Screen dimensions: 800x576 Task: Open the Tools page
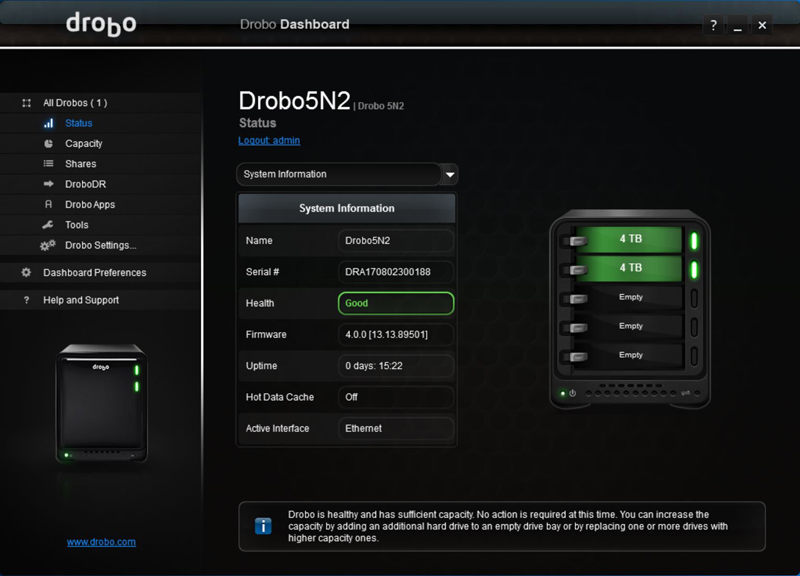tap(77, 225)
